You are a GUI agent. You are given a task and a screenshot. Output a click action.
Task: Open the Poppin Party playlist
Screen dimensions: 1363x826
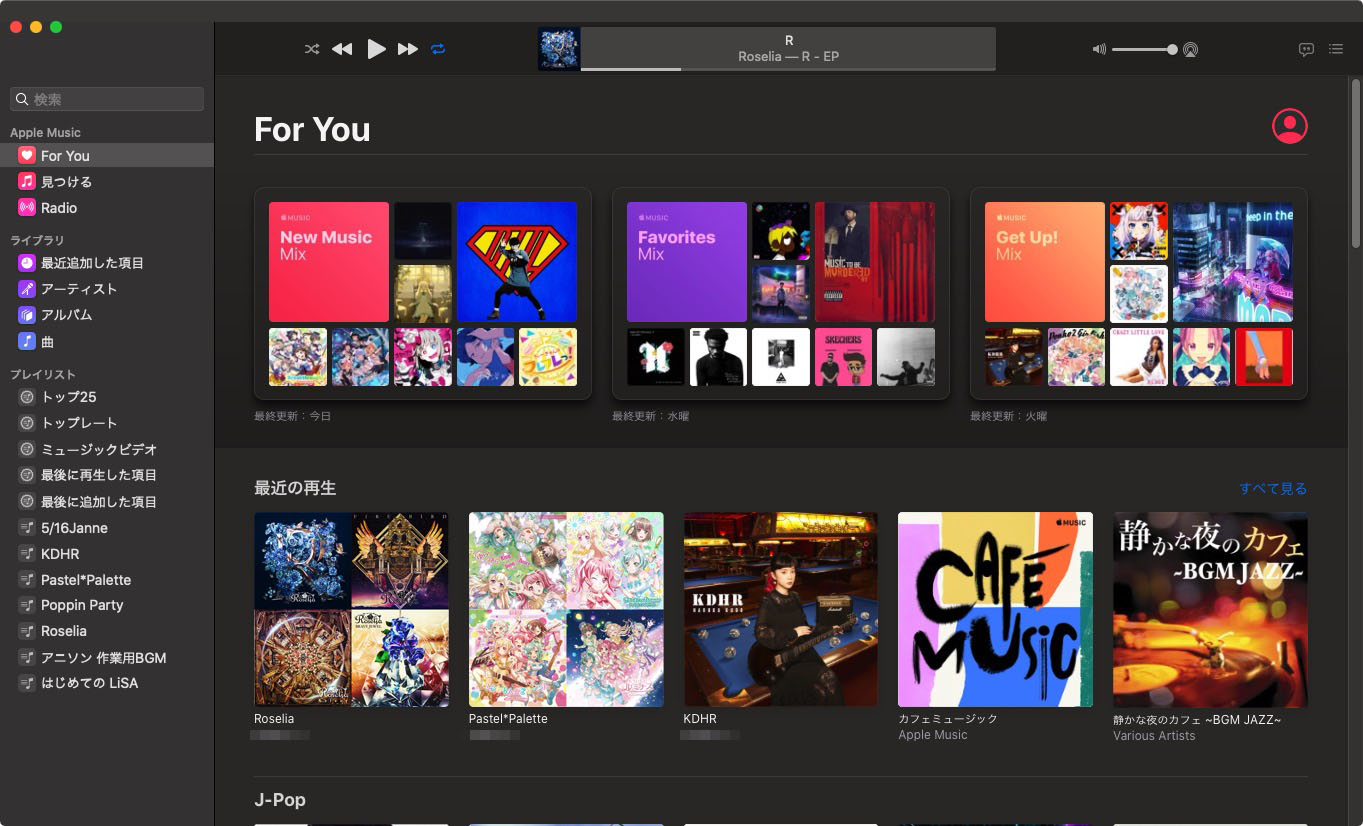pyautogui.click(x=107, y=605)
